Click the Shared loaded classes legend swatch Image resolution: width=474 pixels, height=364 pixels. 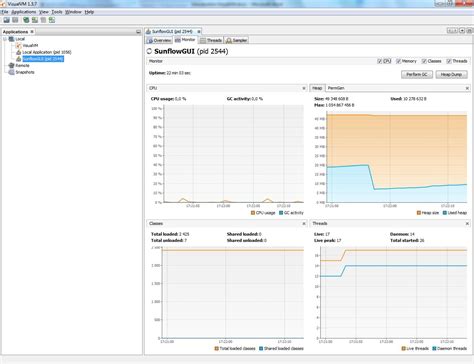[x=261, y=348]
